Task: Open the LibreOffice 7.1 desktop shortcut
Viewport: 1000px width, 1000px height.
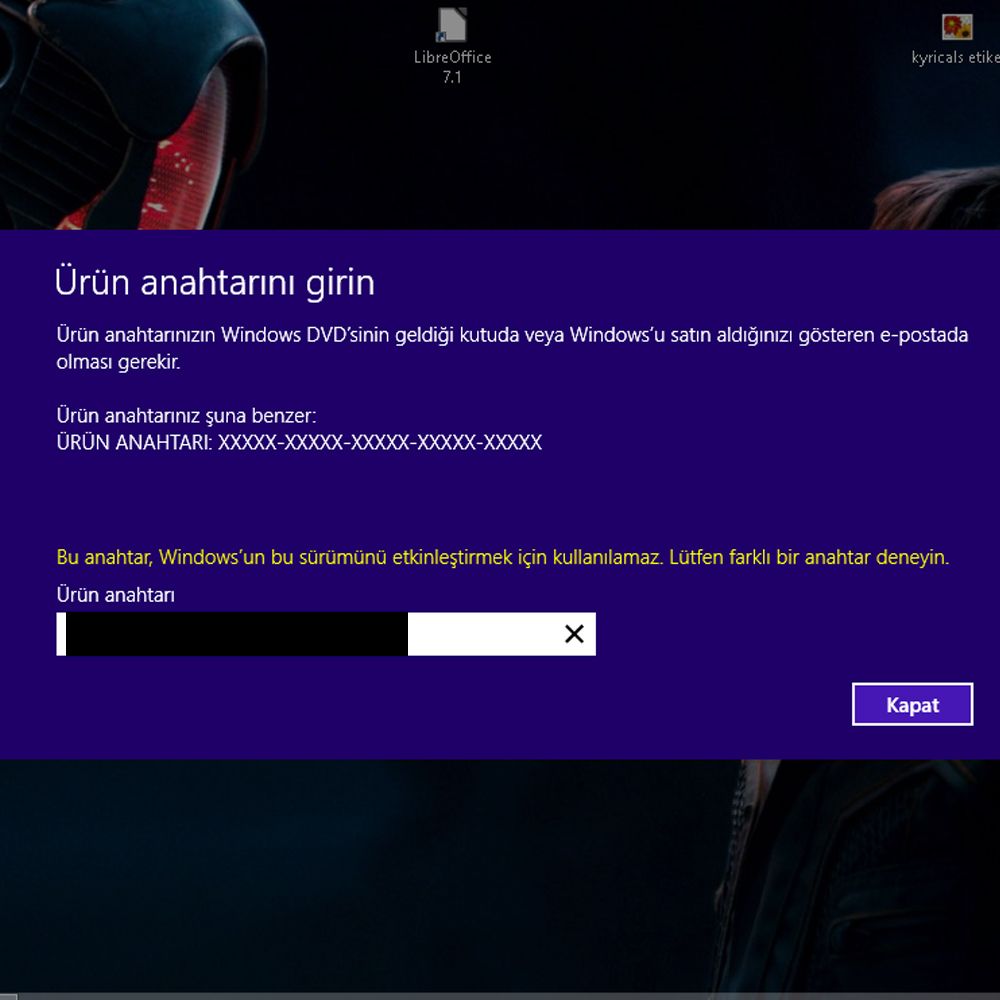Action: (x=452, y=46)
